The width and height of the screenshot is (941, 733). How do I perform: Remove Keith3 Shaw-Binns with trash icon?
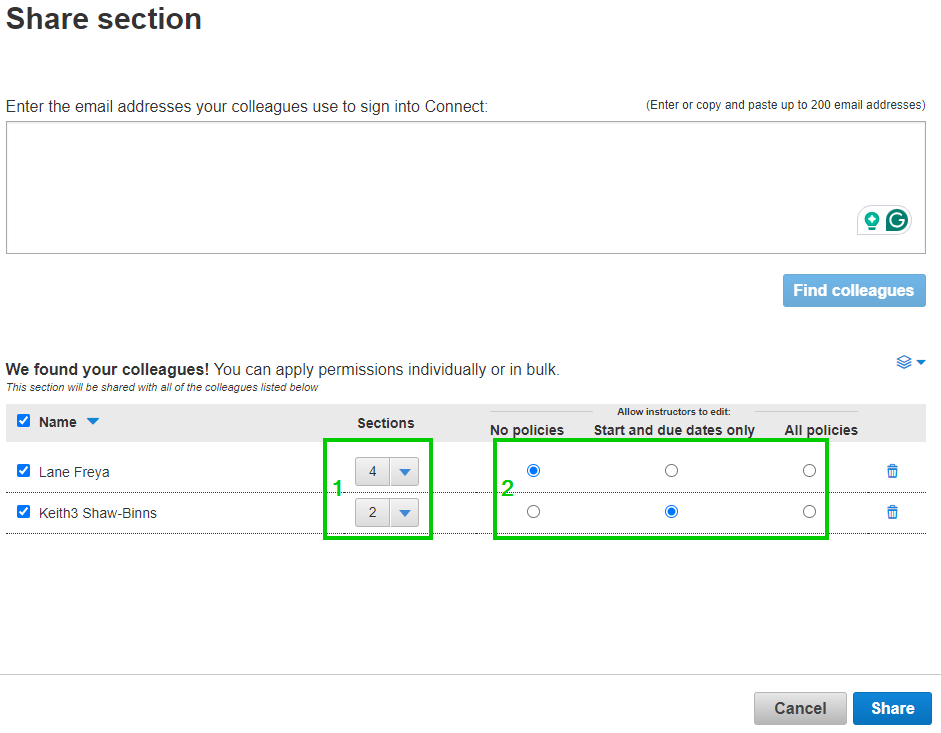(x=892, y=512)
